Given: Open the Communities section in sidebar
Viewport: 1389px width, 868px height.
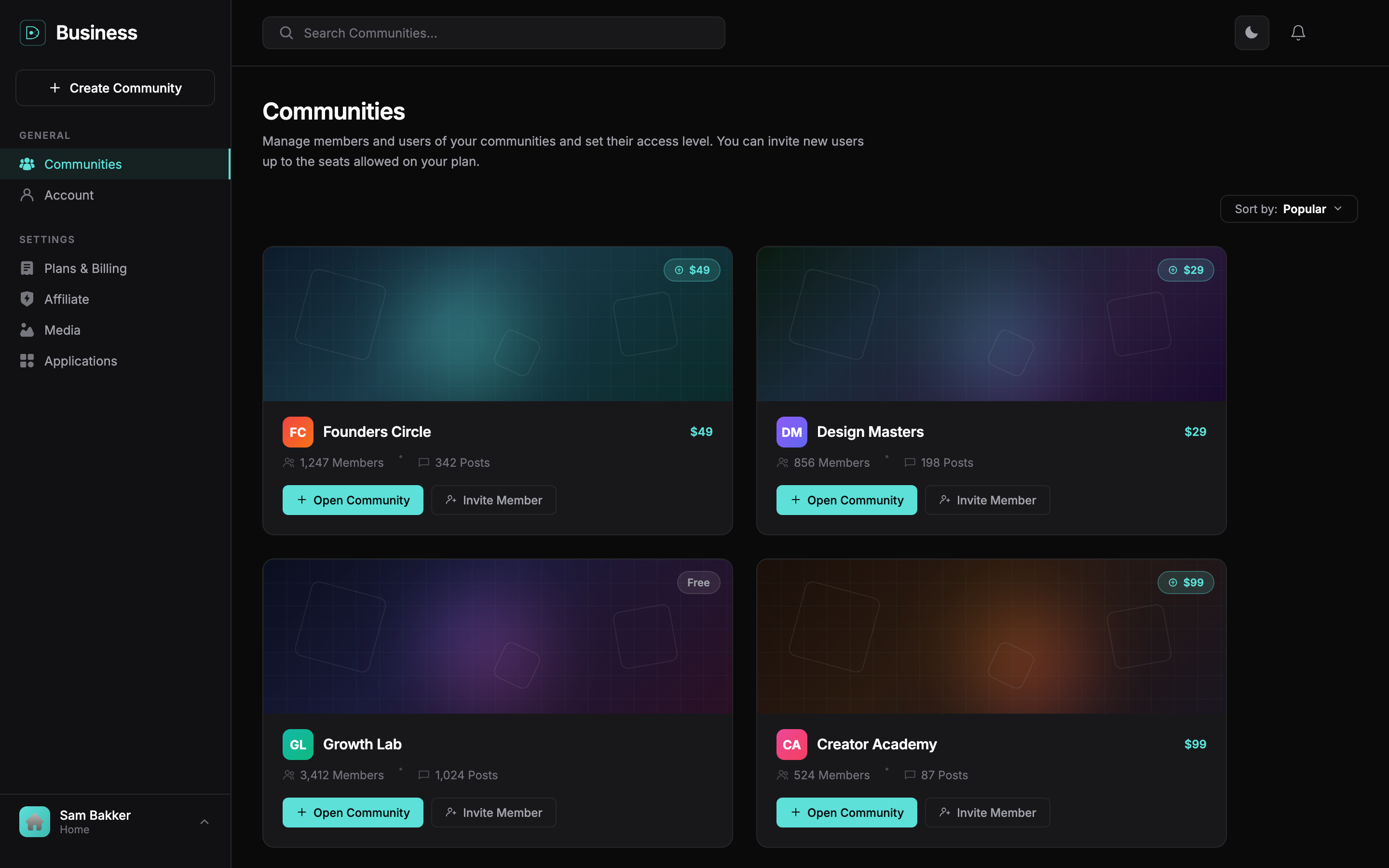Looking at the screenshot, I should pyautogui.click(x=82, y=164).
